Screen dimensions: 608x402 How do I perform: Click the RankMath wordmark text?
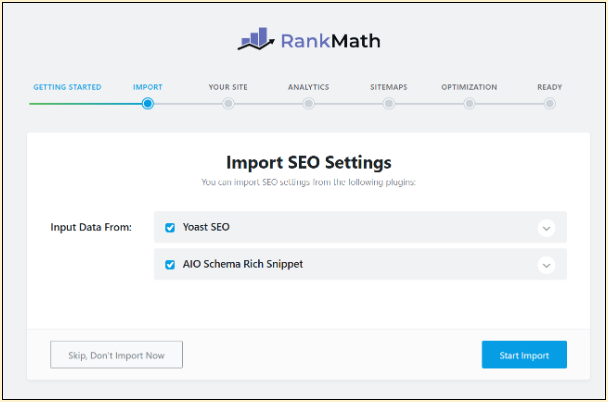coord(331,41)
